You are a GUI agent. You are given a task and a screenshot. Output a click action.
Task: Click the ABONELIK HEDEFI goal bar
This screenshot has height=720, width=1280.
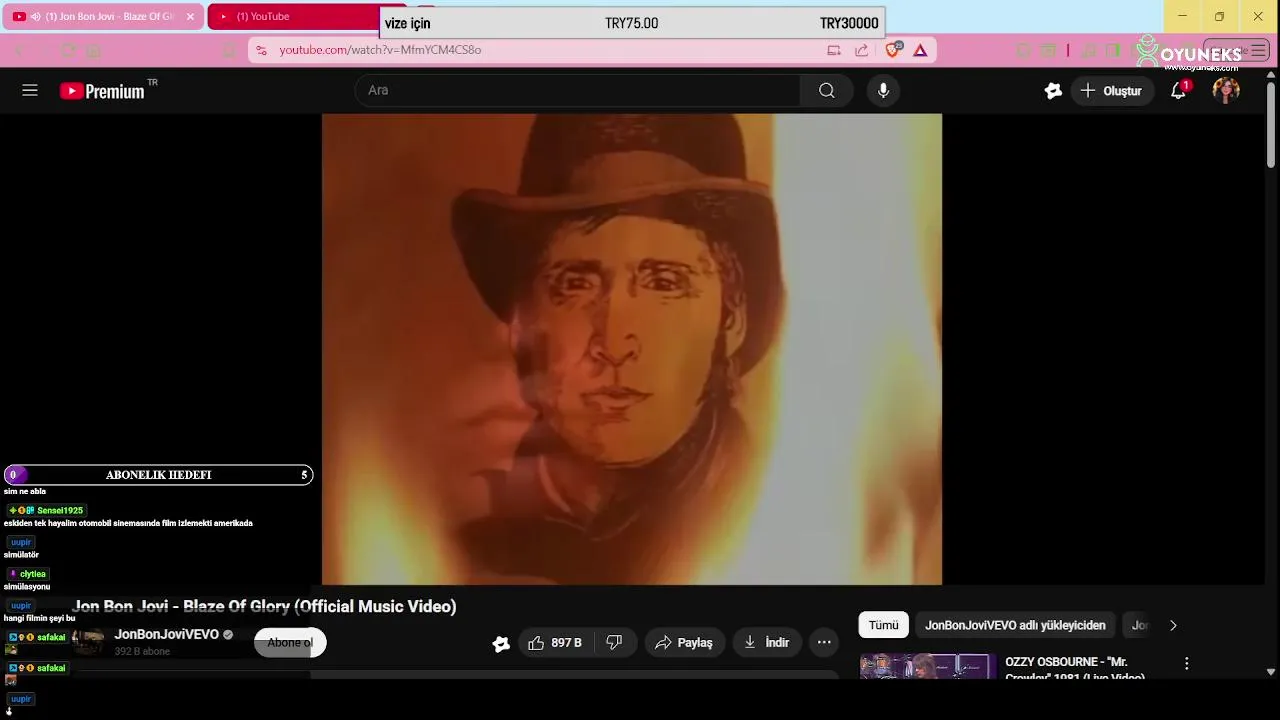158,475
